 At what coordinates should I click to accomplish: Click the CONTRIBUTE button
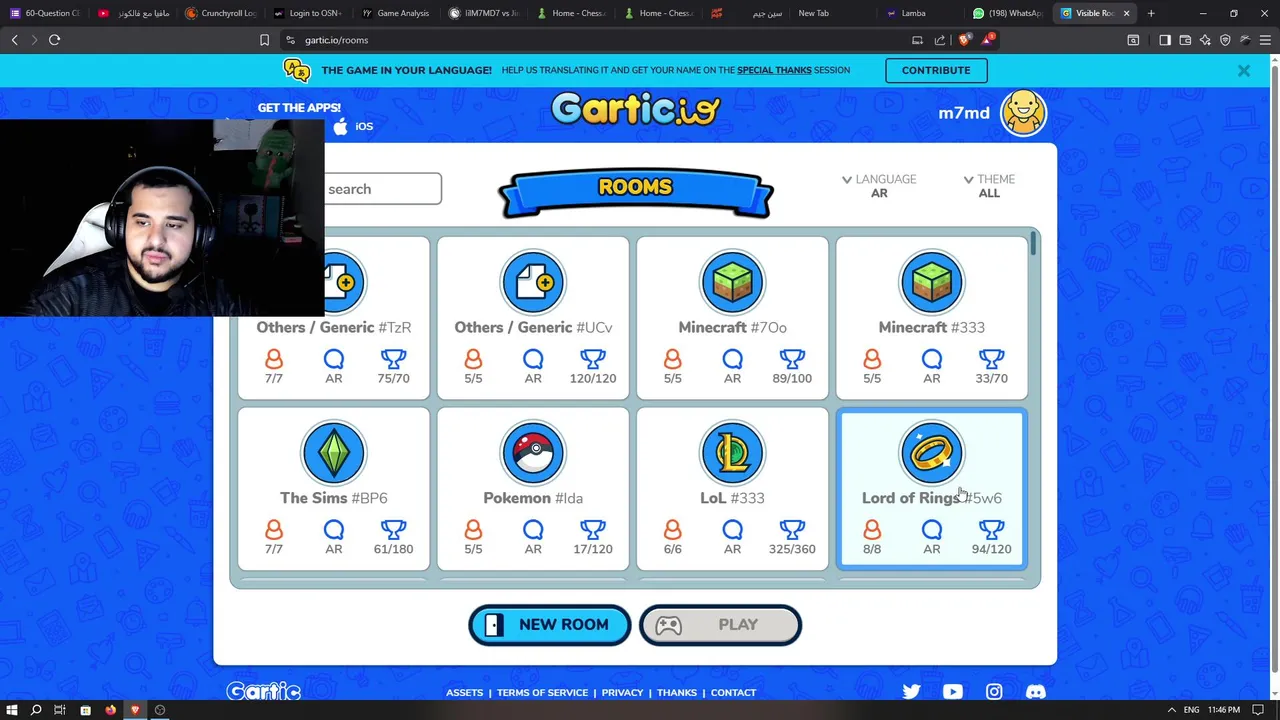click(x=936, y=70)
